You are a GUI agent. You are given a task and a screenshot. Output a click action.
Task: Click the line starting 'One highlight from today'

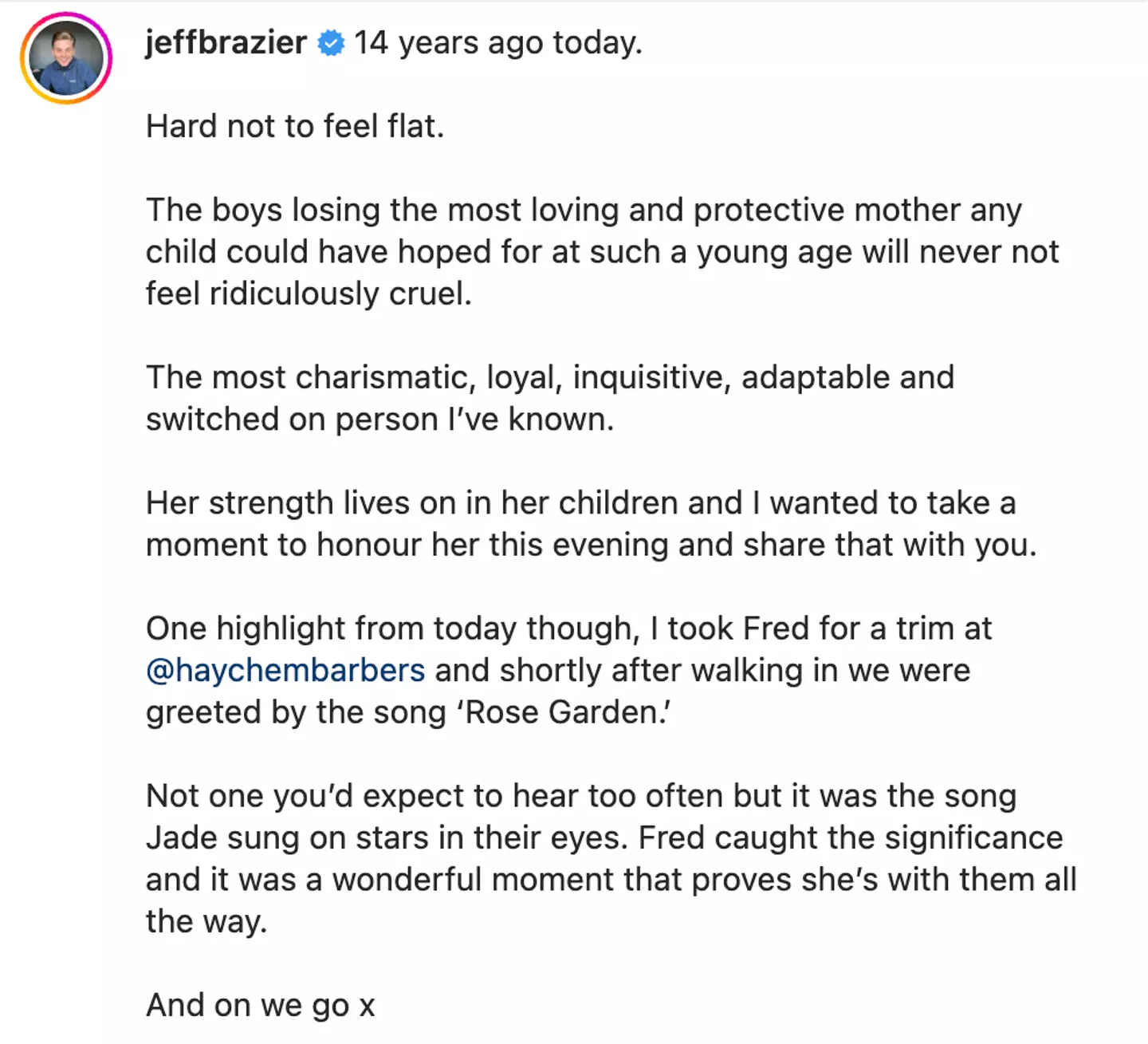click(568, 628)
